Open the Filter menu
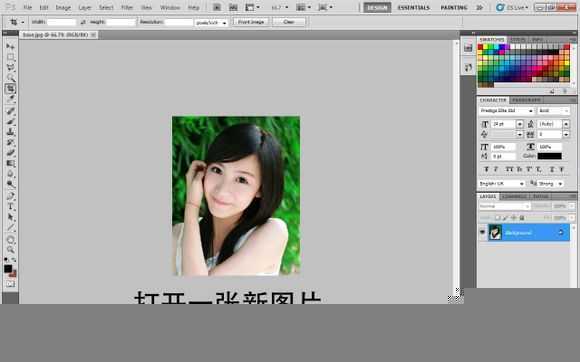Screen dimensions: 580x362 tap(127, 7)
